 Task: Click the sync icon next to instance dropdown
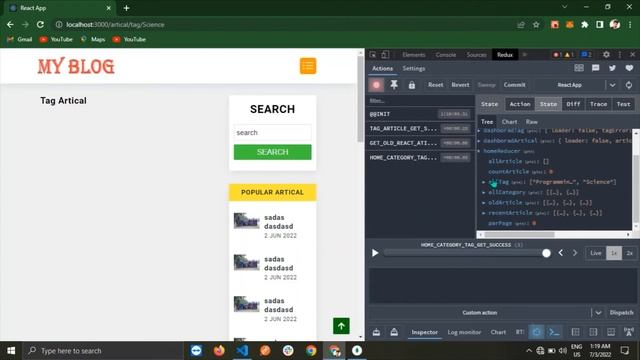[x=629, y=85]
